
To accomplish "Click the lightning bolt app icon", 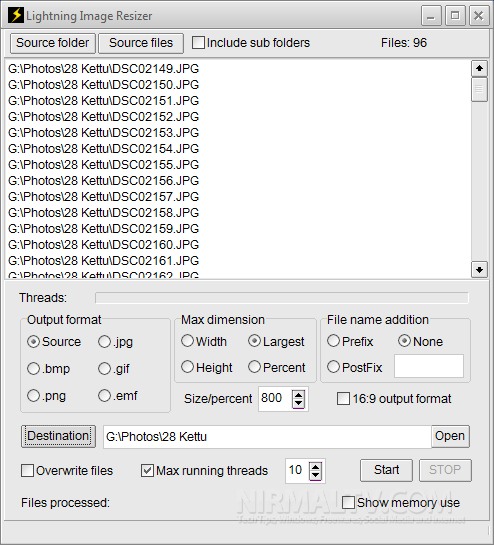I will (16, 15).
